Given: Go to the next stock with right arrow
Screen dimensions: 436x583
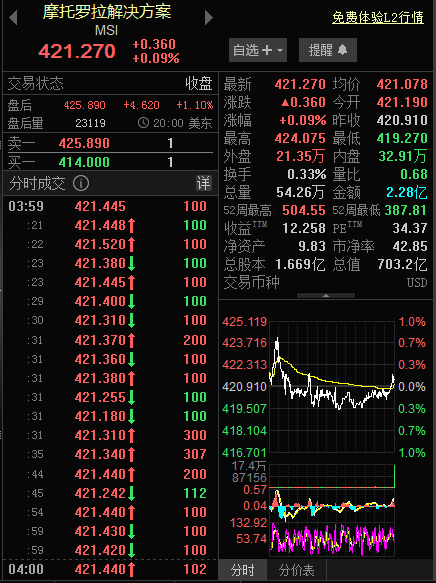Looking at the screenshot, I should pos(209,17).
